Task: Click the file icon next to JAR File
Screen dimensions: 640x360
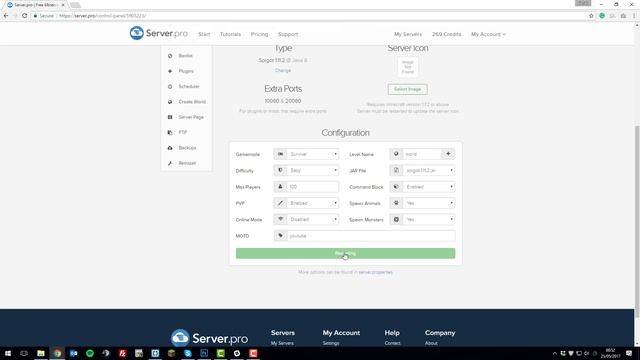Action: point(396,170)
